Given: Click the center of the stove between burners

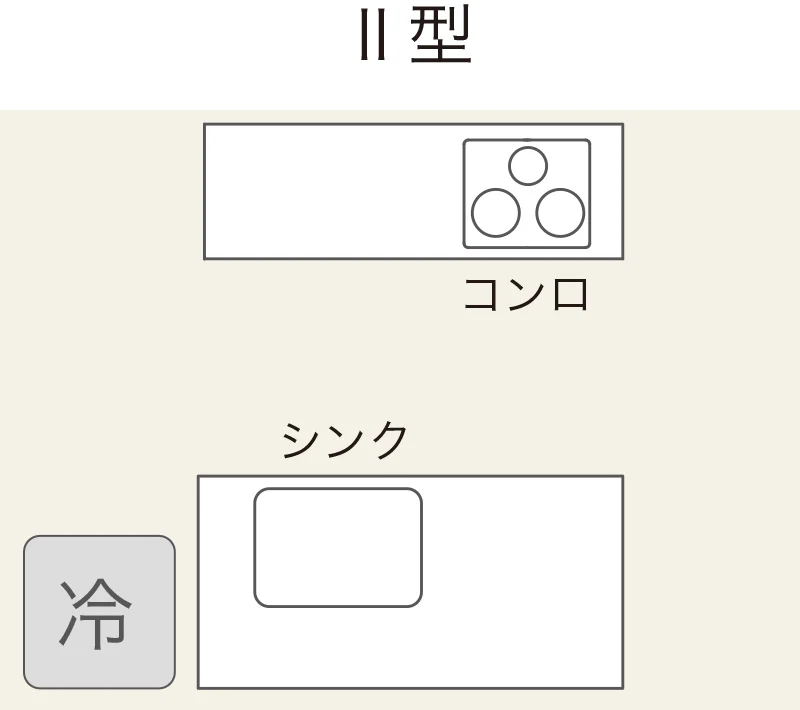Looking at the screenshot, I should click(527, 196).
